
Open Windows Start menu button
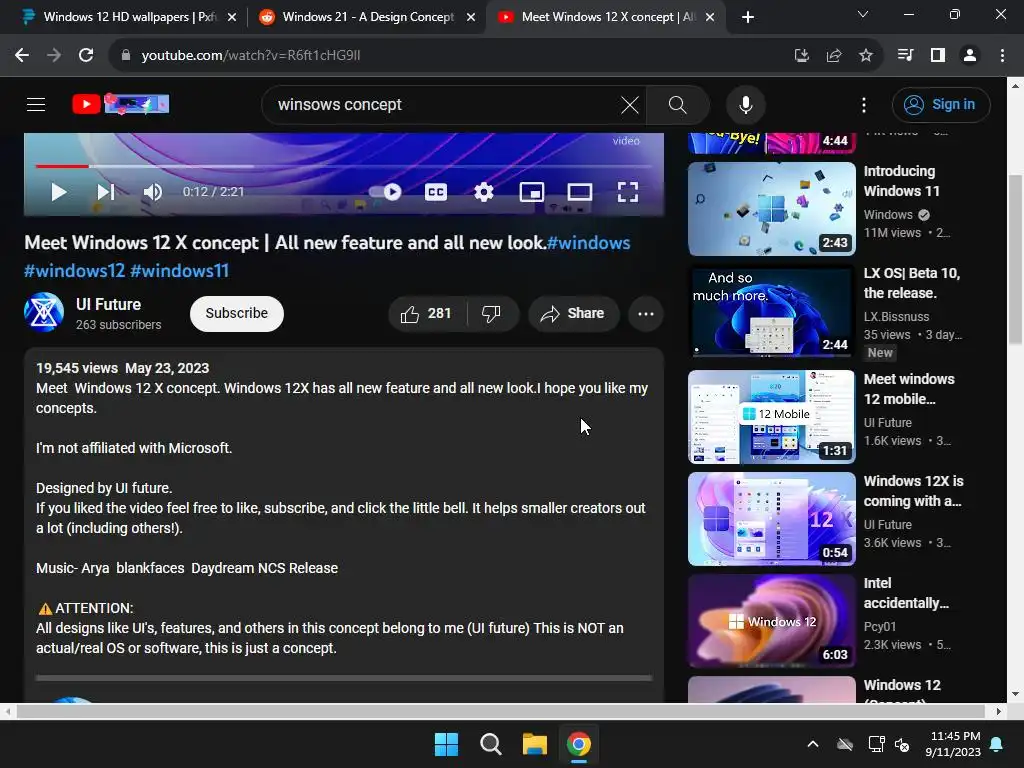click(x=447, y=744)
